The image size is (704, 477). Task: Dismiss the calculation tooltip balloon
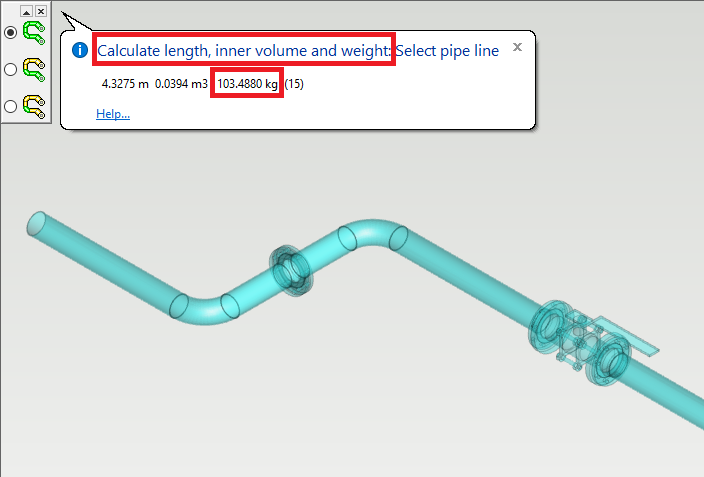[517, 47]
